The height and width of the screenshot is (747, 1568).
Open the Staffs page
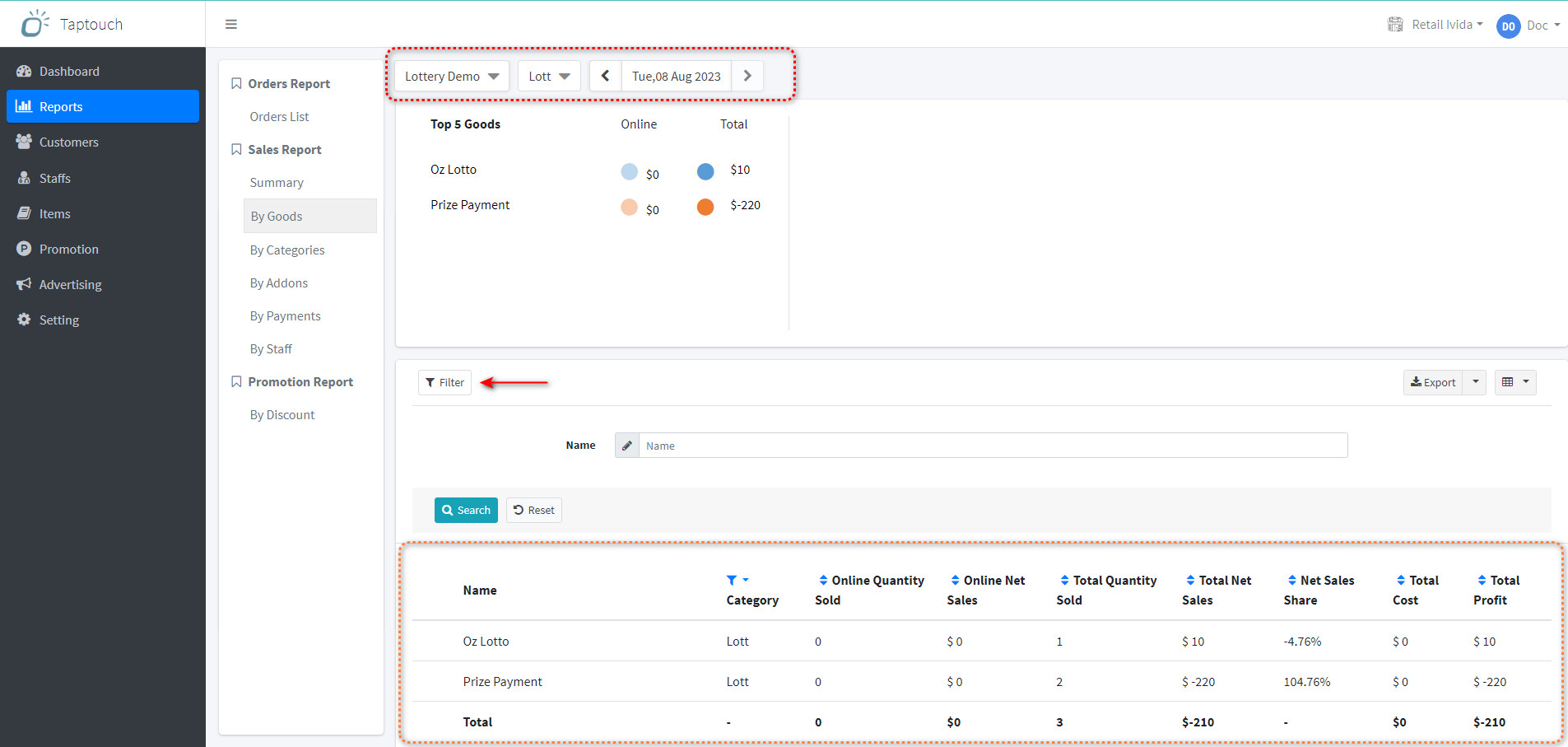pyautogui.click(x=103, y=178)
